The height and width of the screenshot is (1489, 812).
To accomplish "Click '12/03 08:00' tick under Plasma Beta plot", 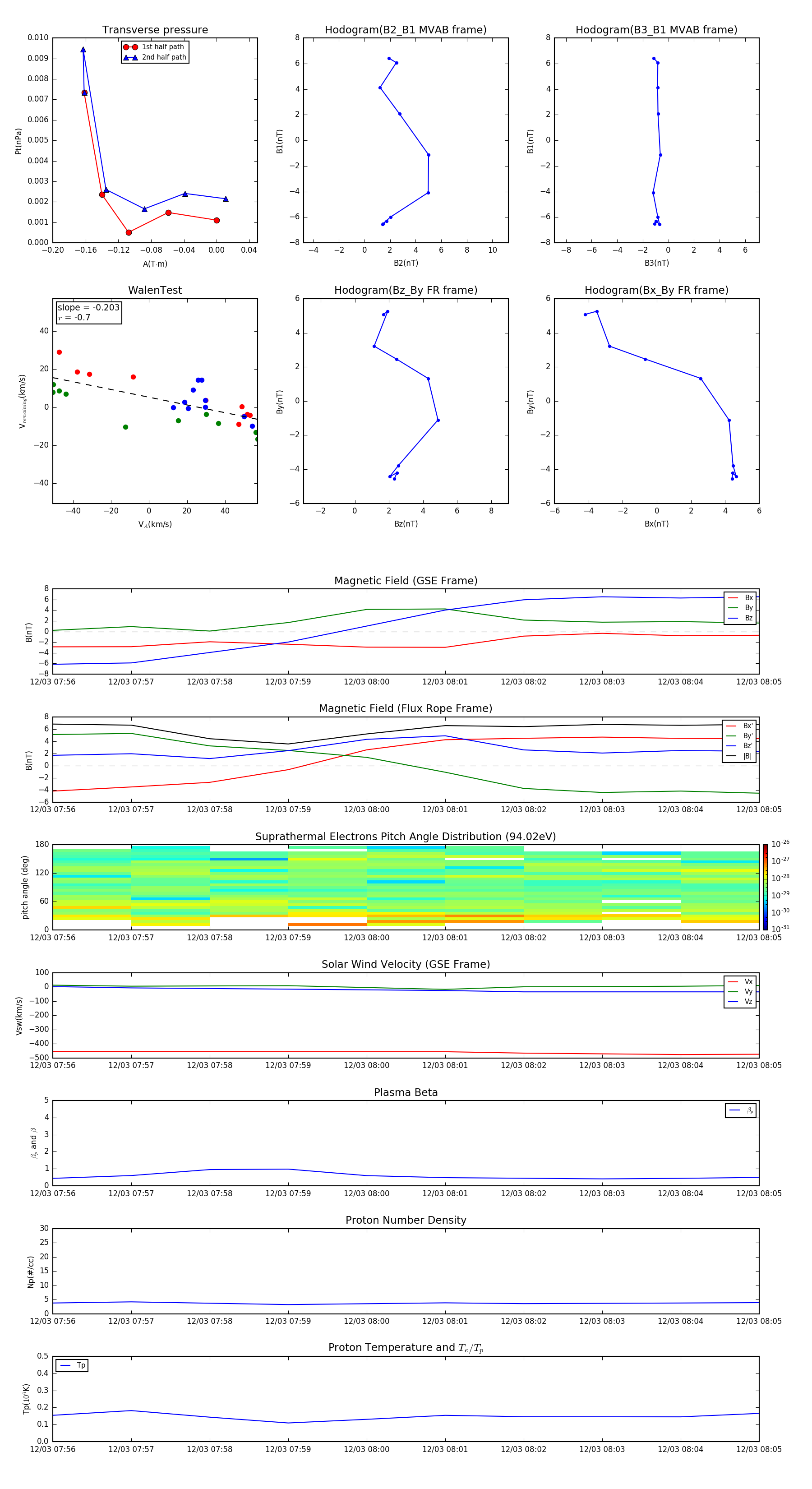I will click(366, 1193).
